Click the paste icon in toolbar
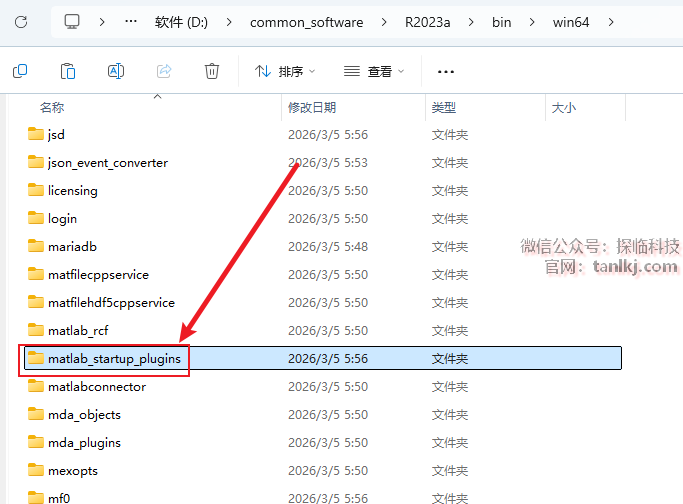Image resolution: width=683 pixels, height=504 pixels. click(68, 71)
